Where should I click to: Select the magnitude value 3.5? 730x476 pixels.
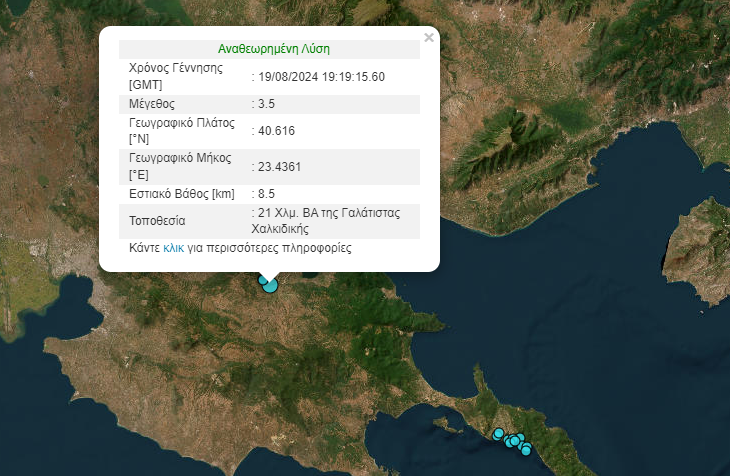pyautogui.click(x=266, y=103)
